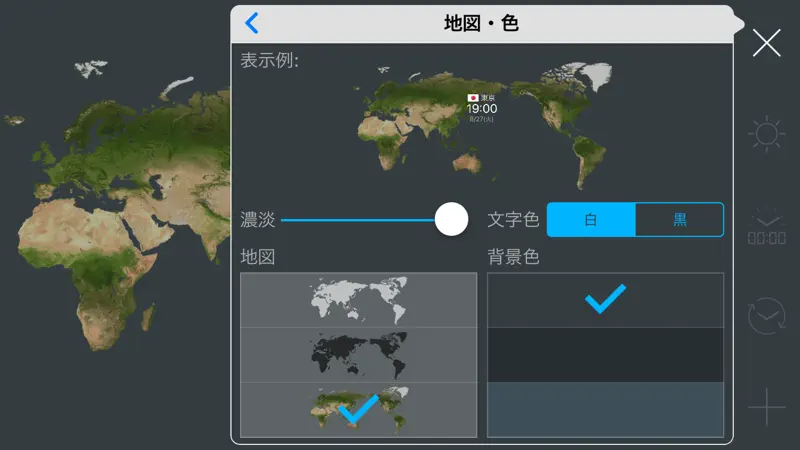The image size is (800, 450).
Task: Tap the plus add icon in sidebar
Action: pos(766,407)
